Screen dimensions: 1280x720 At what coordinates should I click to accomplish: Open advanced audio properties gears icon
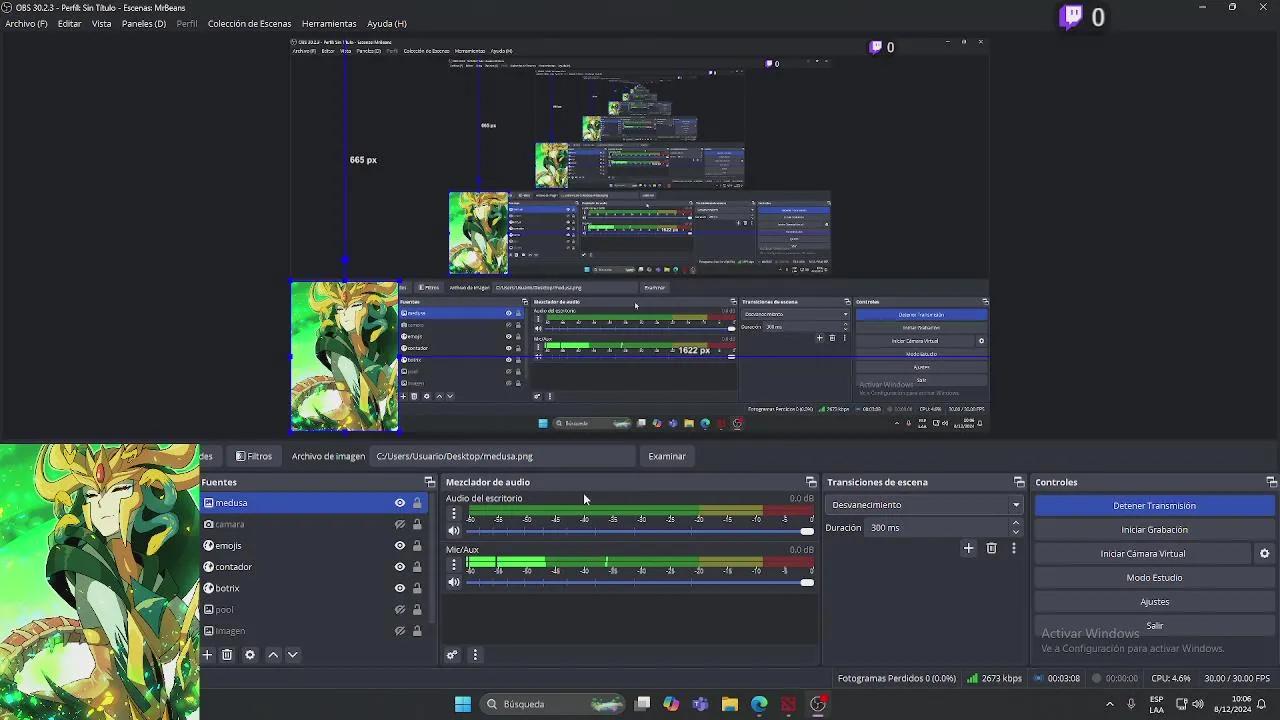pos(452,655)
